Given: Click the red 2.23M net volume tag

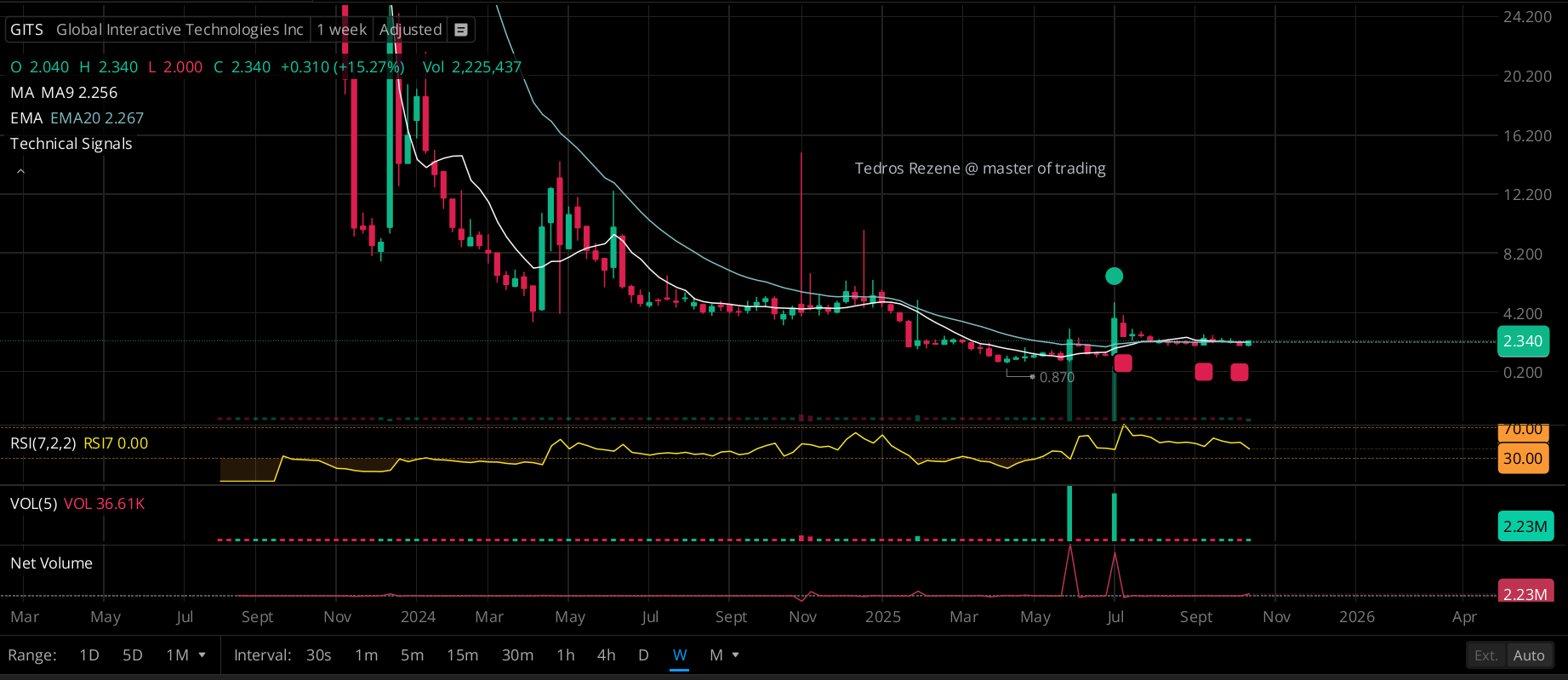Looking at the screenshot, I should click(1525, 593).
